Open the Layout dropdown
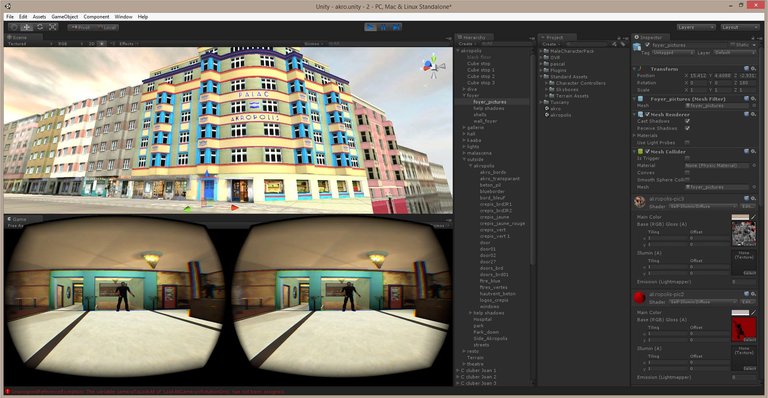The width and height of the screenshot is (768, 398). (x=740, y=27)
